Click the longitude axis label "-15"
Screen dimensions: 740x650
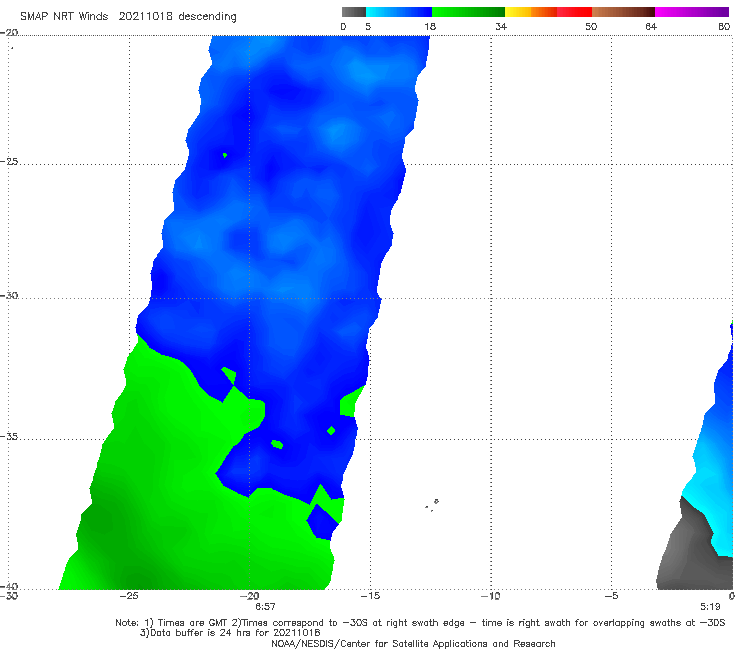370,596
